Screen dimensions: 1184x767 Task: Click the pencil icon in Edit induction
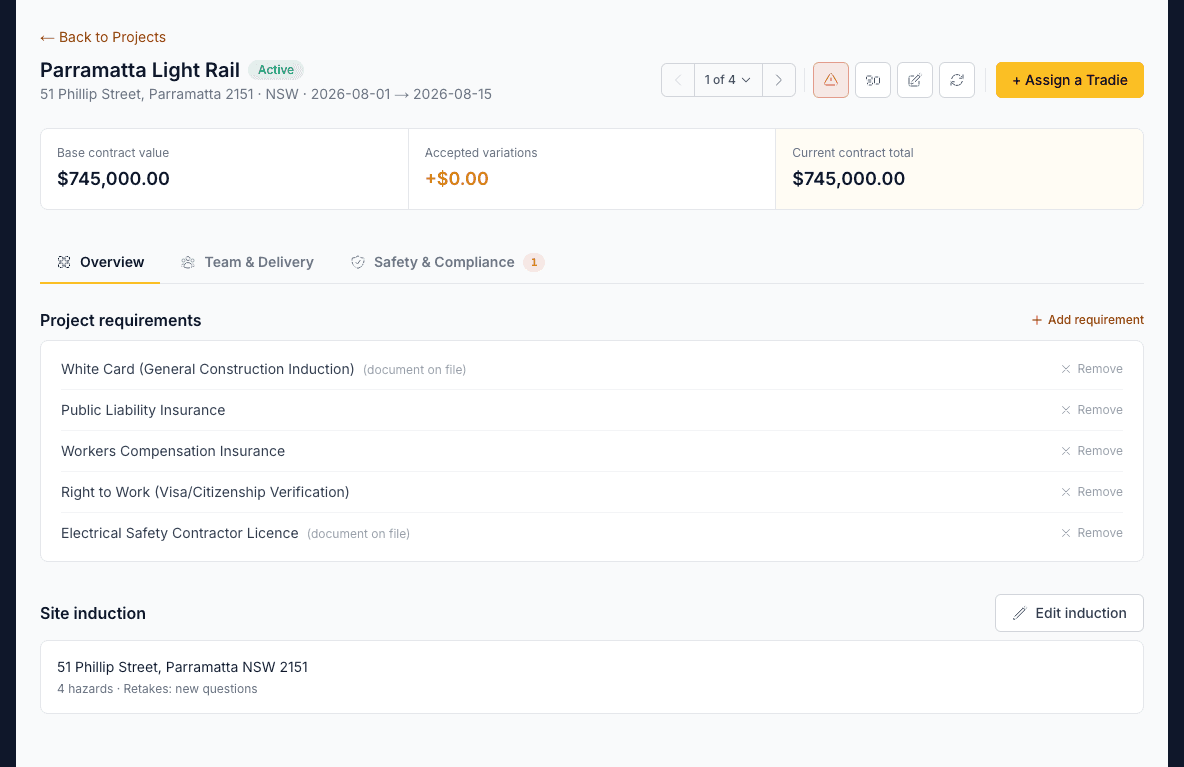click(1019, 613)
